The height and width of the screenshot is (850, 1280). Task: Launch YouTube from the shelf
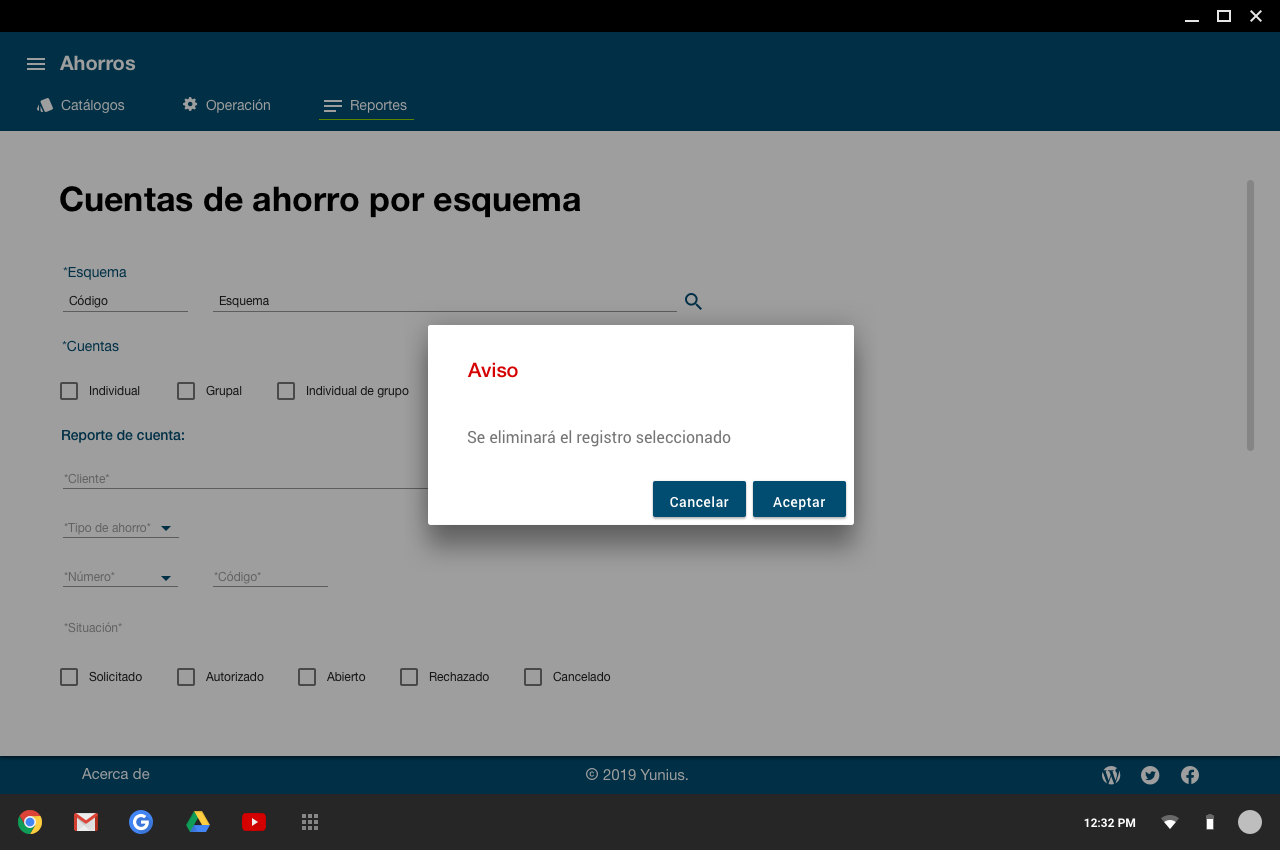(x=254, y=822)
